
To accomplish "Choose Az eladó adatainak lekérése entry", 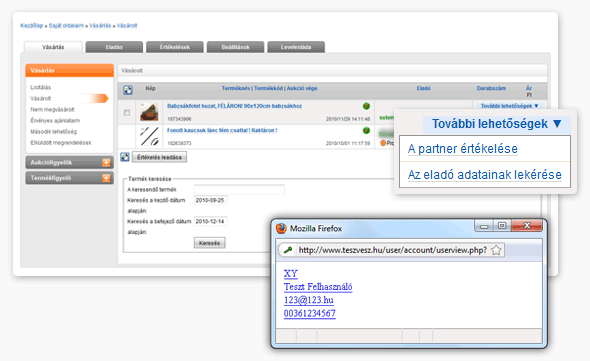I will tap(485, 175).
